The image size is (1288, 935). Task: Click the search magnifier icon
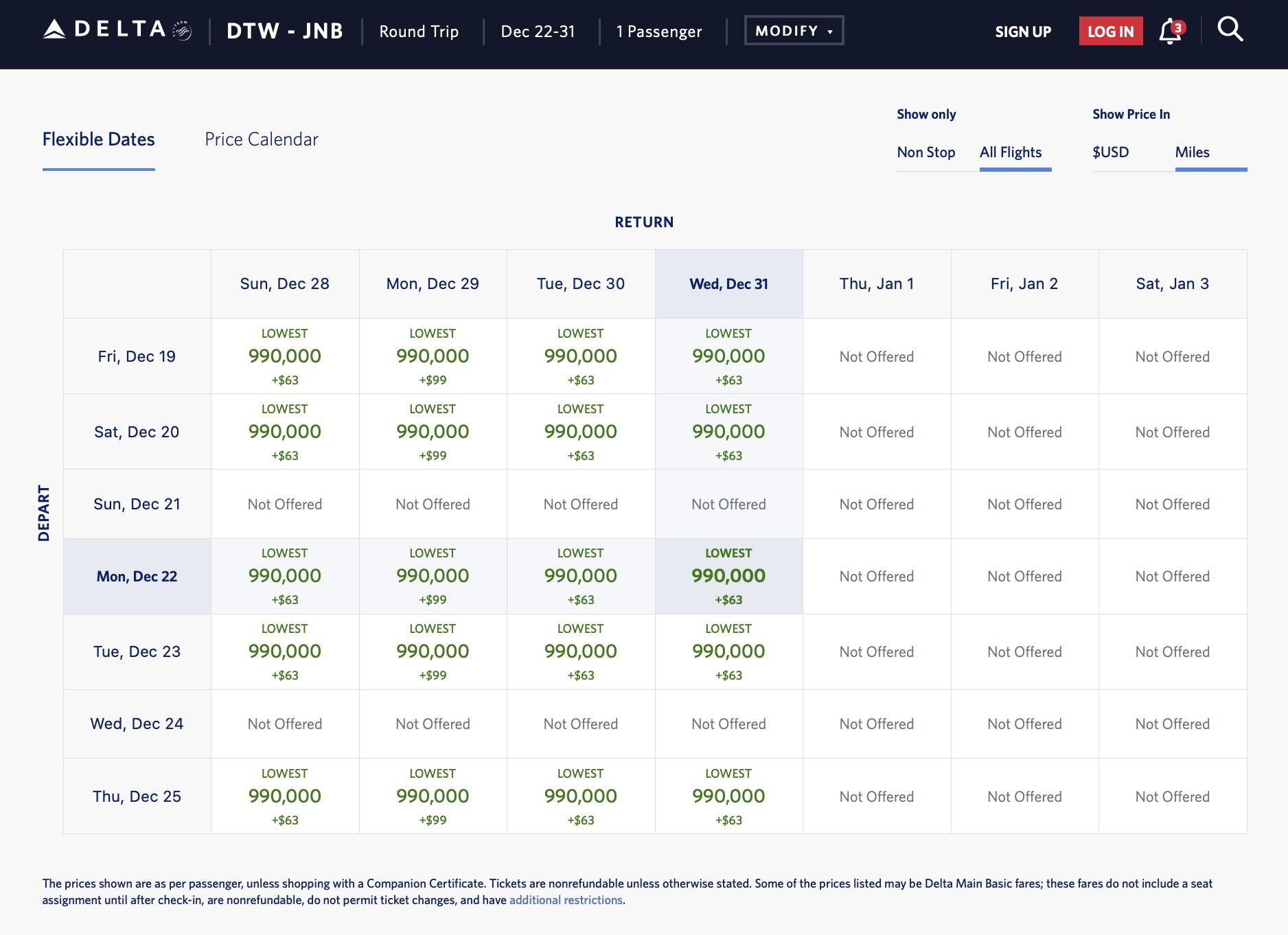click(x=1230, y=30)
